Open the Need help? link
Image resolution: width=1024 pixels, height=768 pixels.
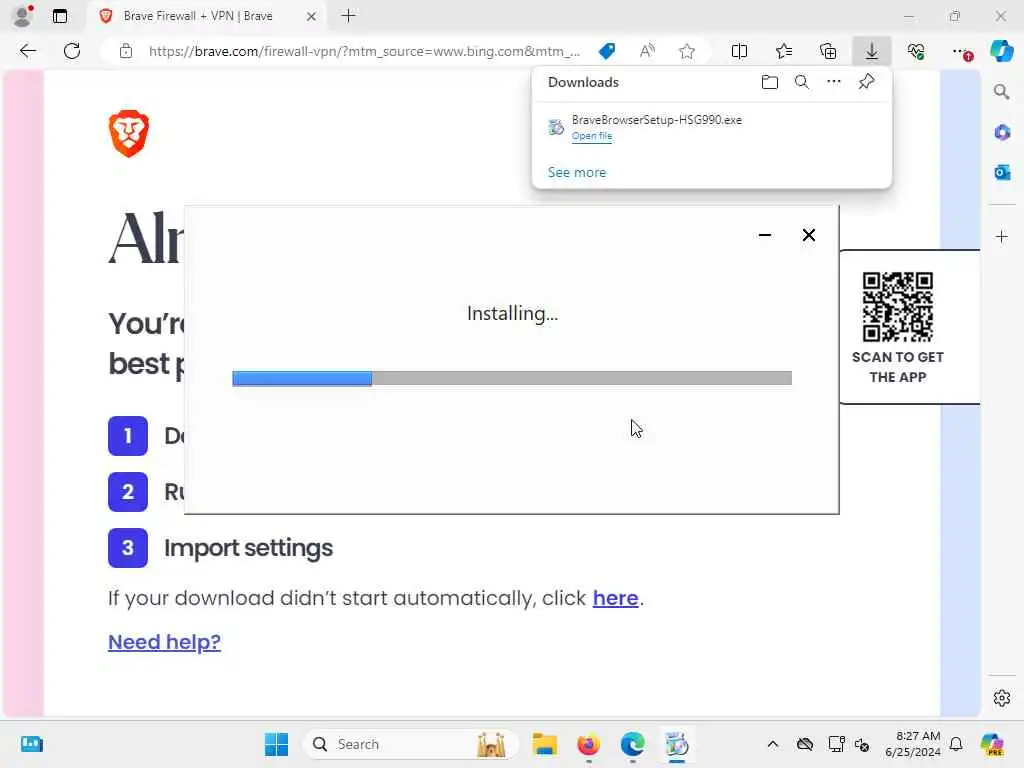coord(165,642)
